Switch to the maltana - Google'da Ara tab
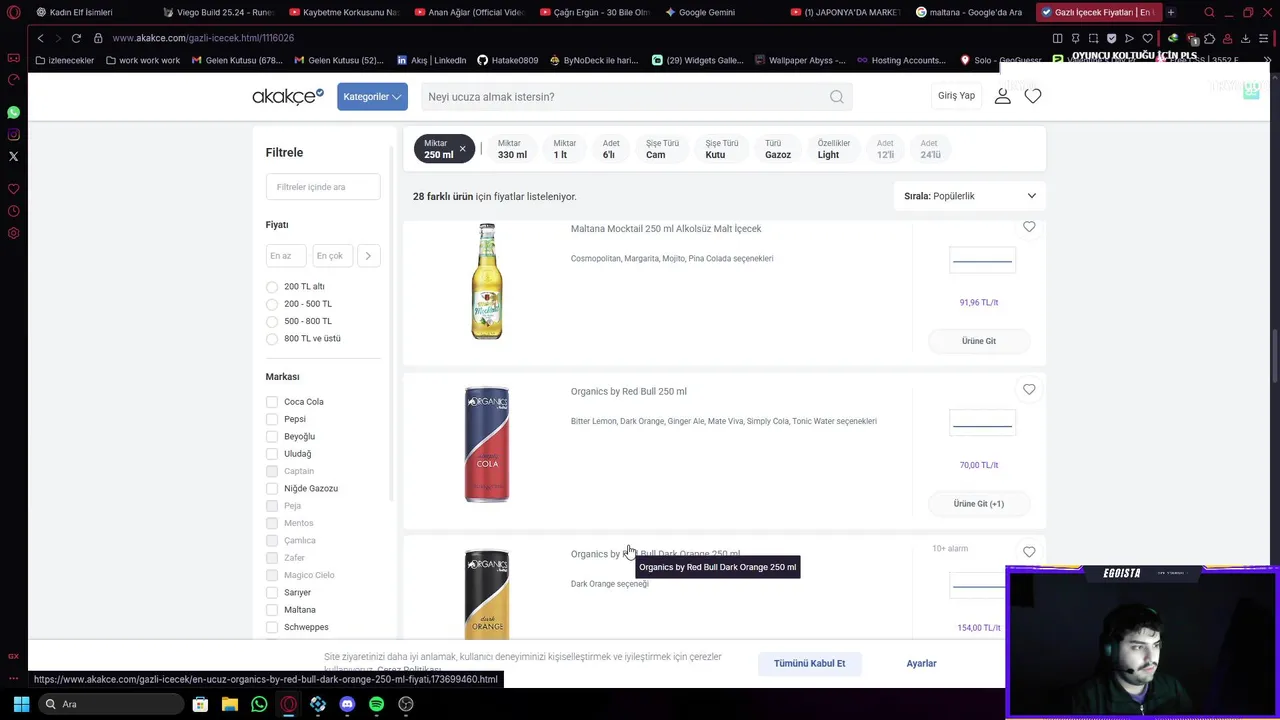Image resolution: width=1280 pixels, height=720 pixels. 968,12
